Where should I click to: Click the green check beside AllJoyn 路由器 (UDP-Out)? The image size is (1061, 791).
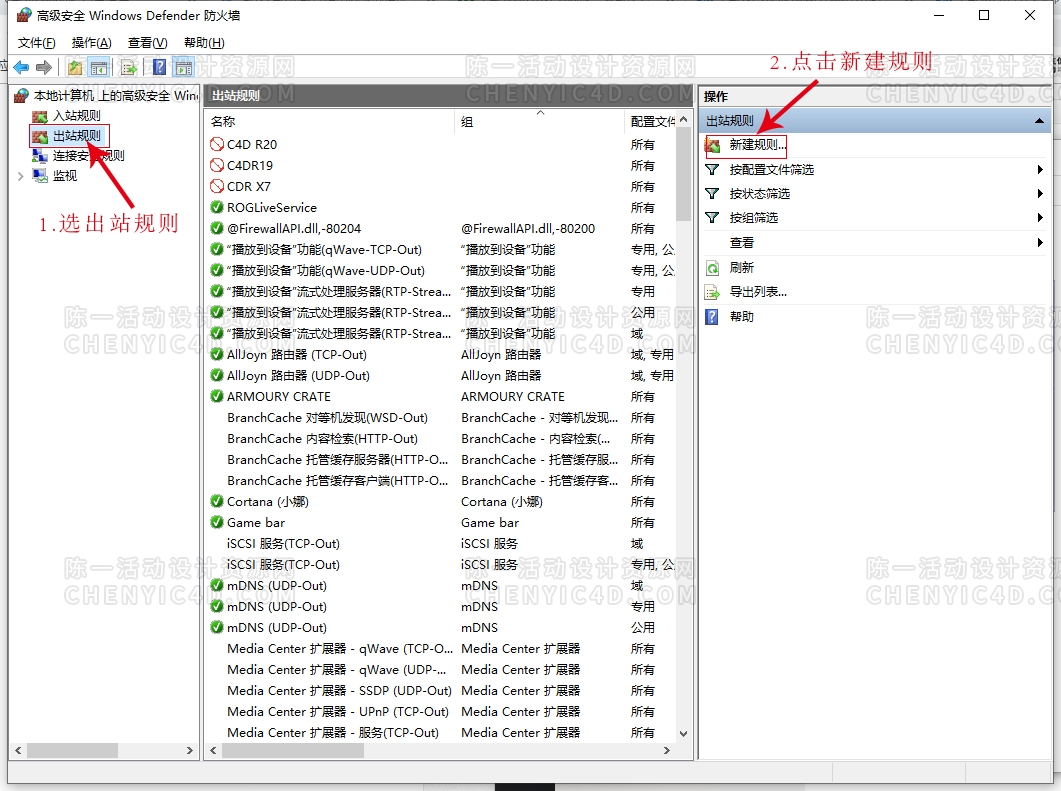tap(217, 375)
